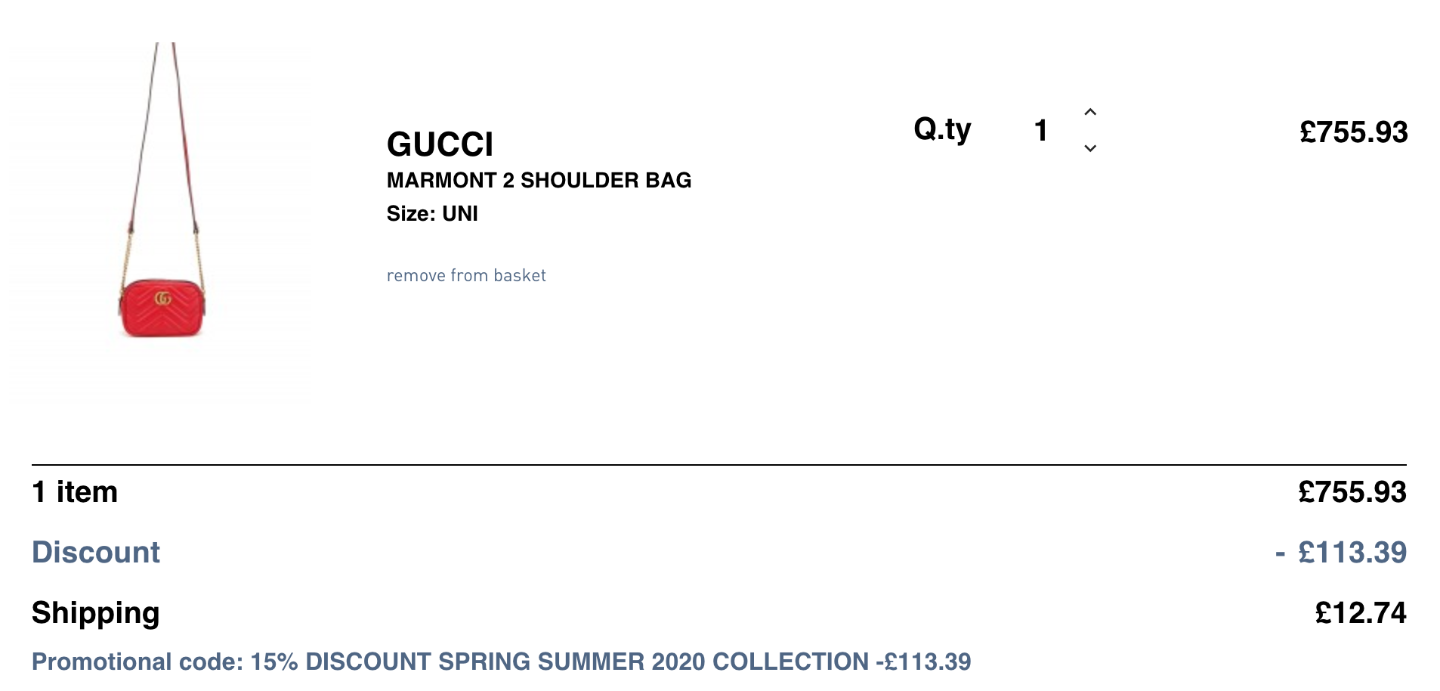Click the Size: UNI text

(432, 214)
